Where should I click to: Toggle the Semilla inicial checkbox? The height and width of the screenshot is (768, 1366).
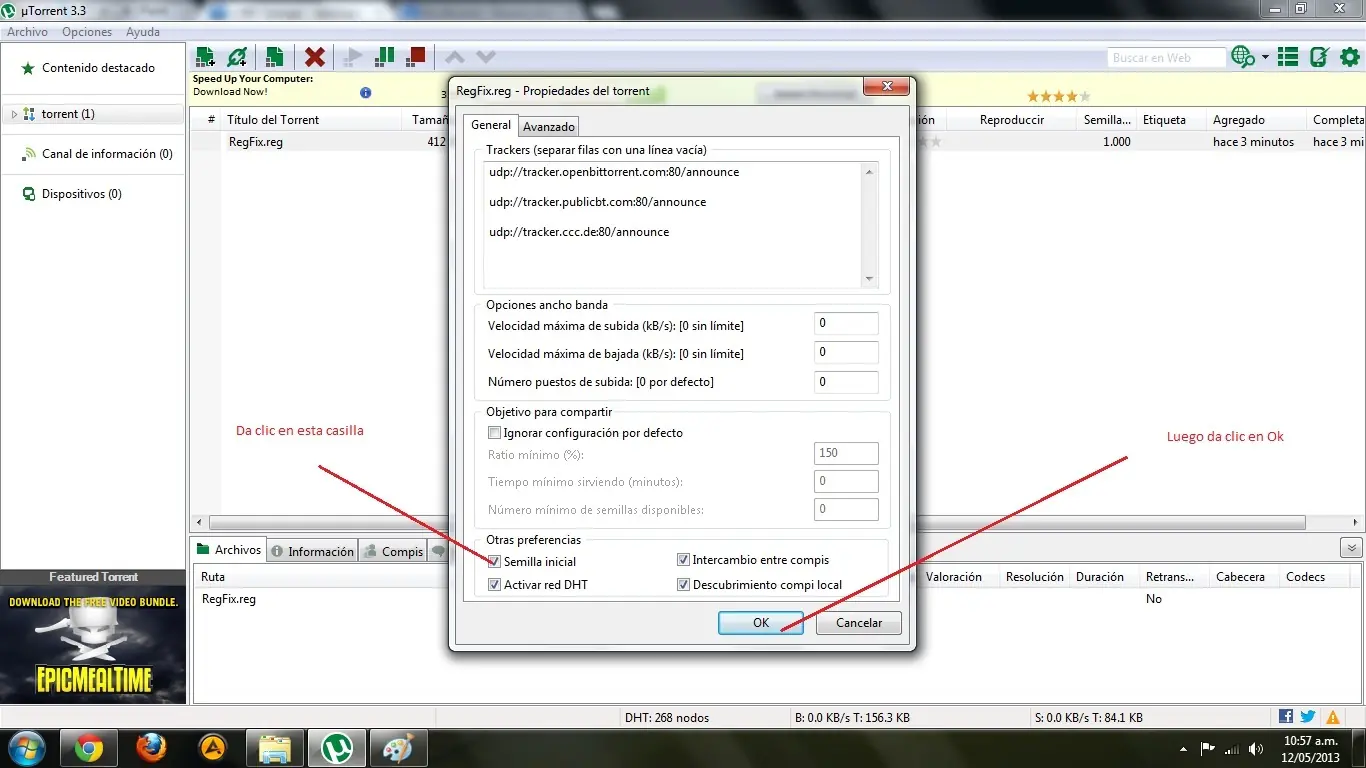(494, 561)
